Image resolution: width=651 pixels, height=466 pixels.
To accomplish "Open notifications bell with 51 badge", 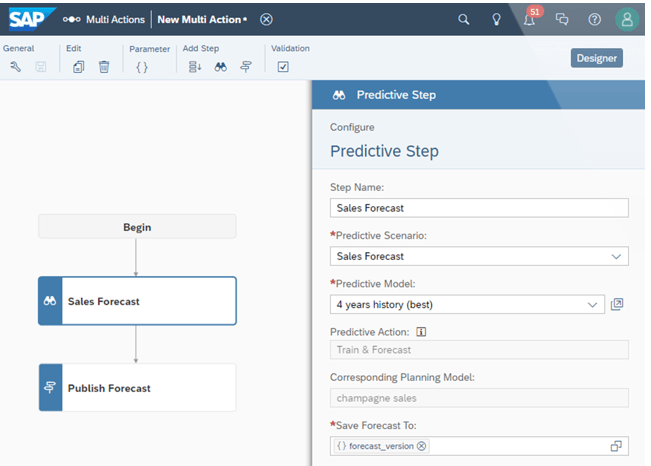I will click(x=530, y=19).
